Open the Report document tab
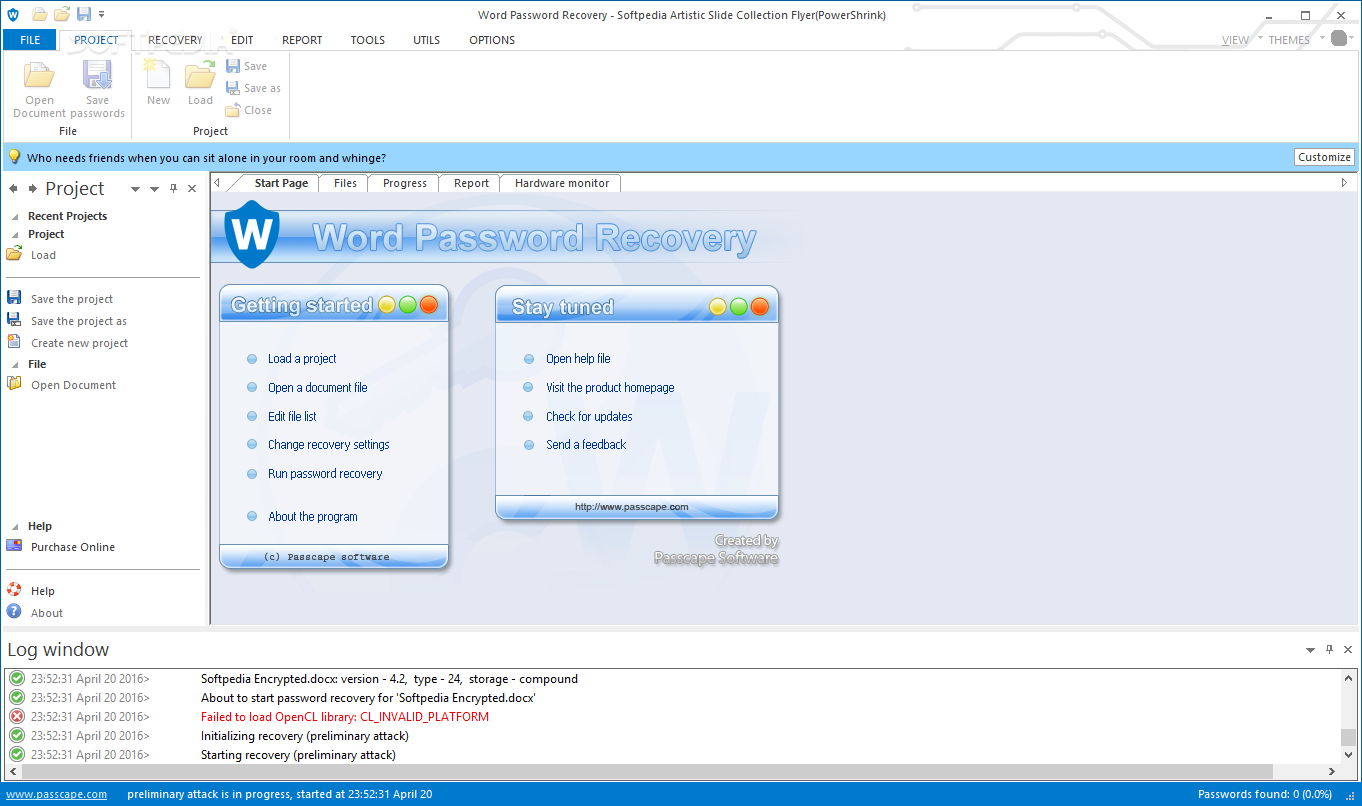The width and height of the screenshot is (1362, 806). click(471, 183)
